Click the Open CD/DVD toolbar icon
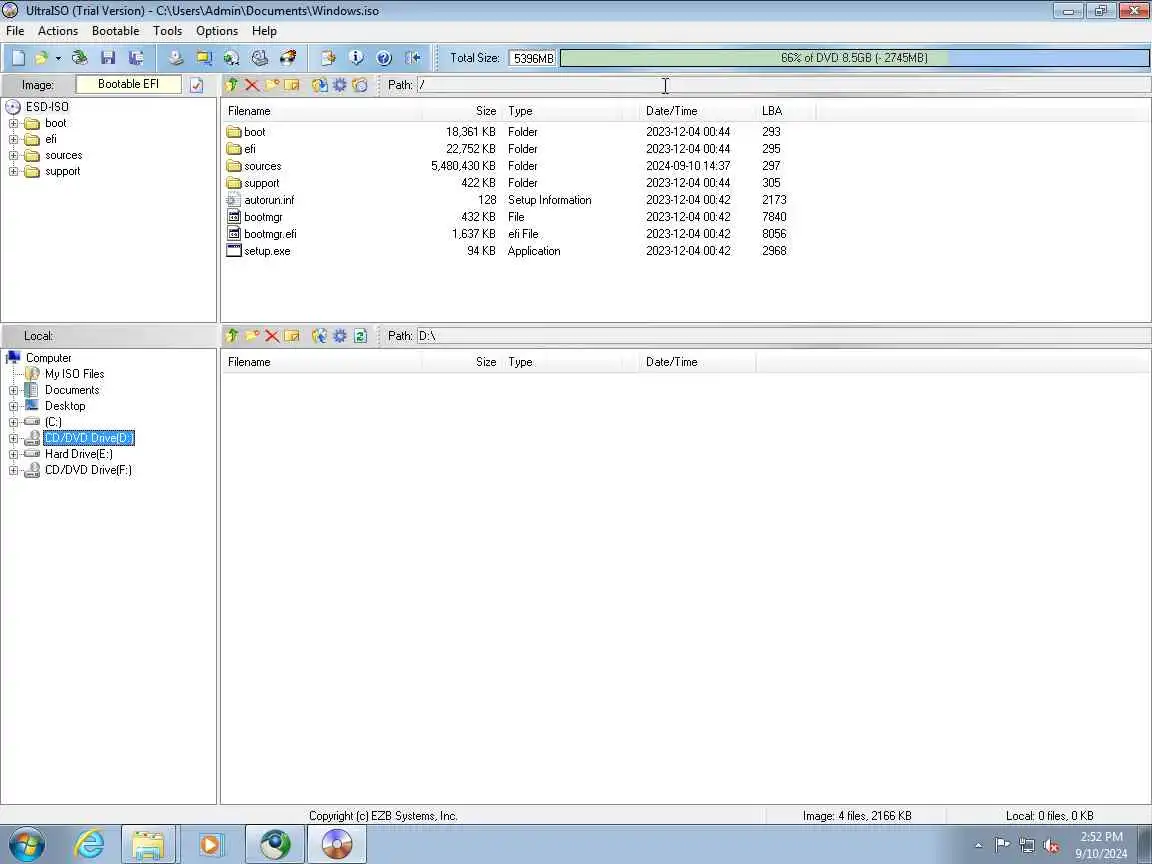Screen dimensions: 1152x864 click(79, 58)
